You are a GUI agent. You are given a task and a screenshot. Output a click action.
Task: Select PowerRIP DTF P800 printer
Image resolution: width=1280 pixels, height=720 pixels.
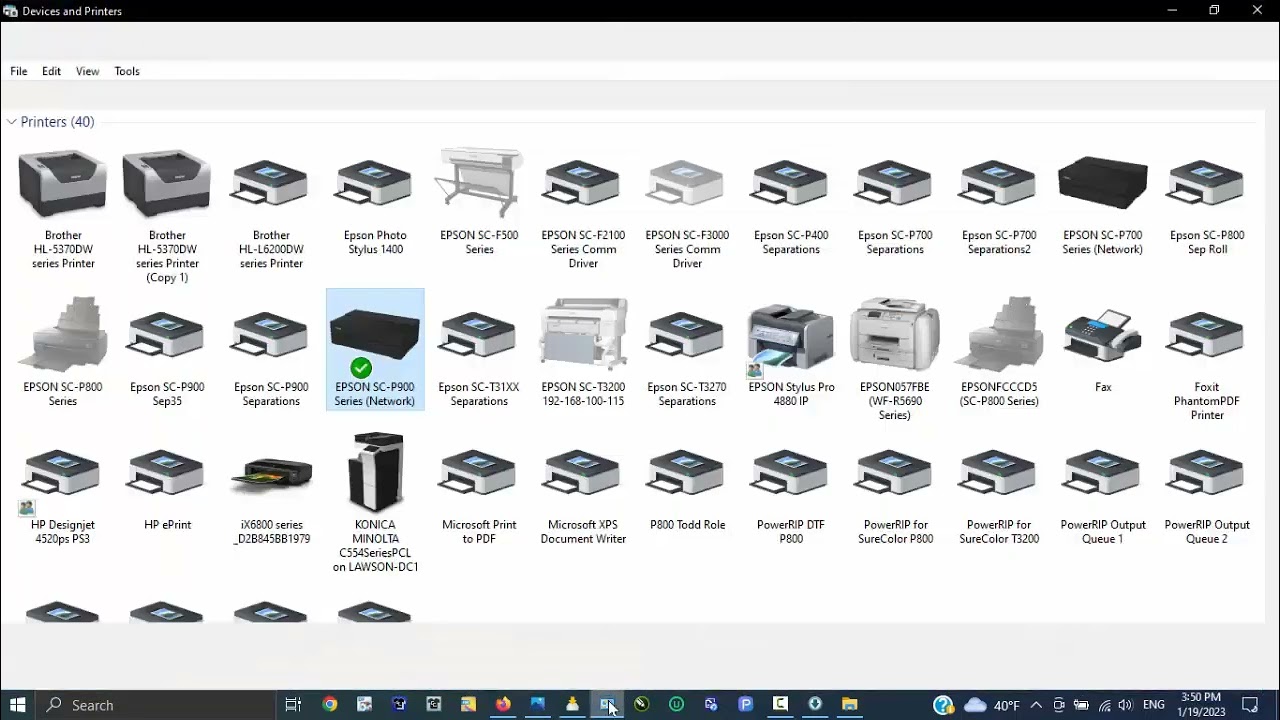(x=791, y=497)
